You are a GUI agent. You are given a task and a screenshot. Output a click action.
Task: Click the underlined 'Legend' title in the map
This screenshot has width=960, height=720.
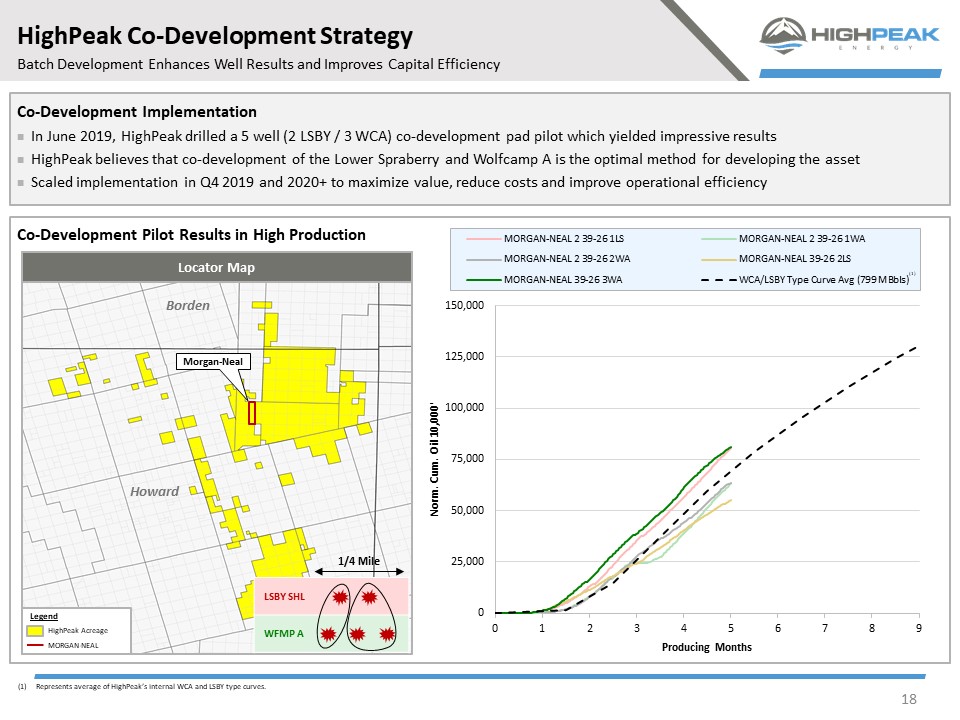click(43, 617)
